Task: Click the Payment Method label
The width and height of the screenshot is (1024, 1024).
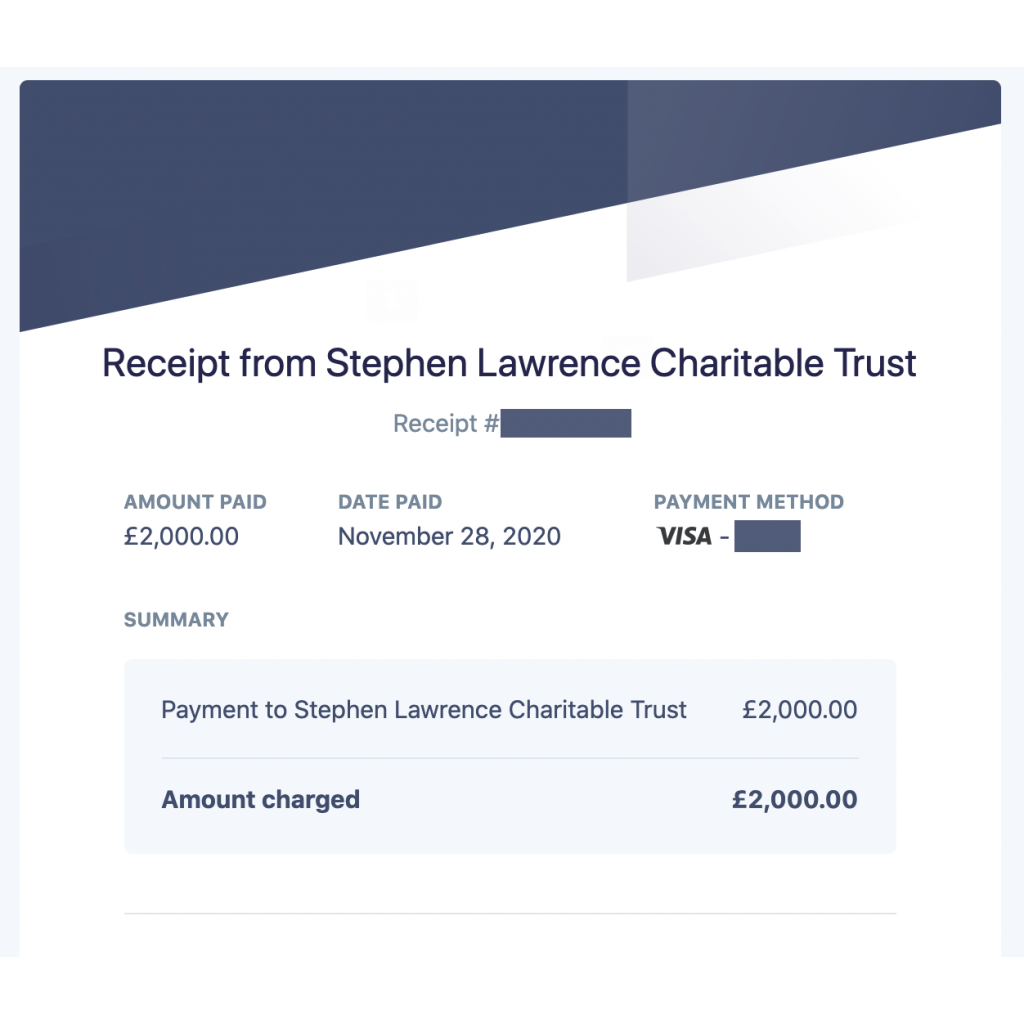Action: pos(749,502)
